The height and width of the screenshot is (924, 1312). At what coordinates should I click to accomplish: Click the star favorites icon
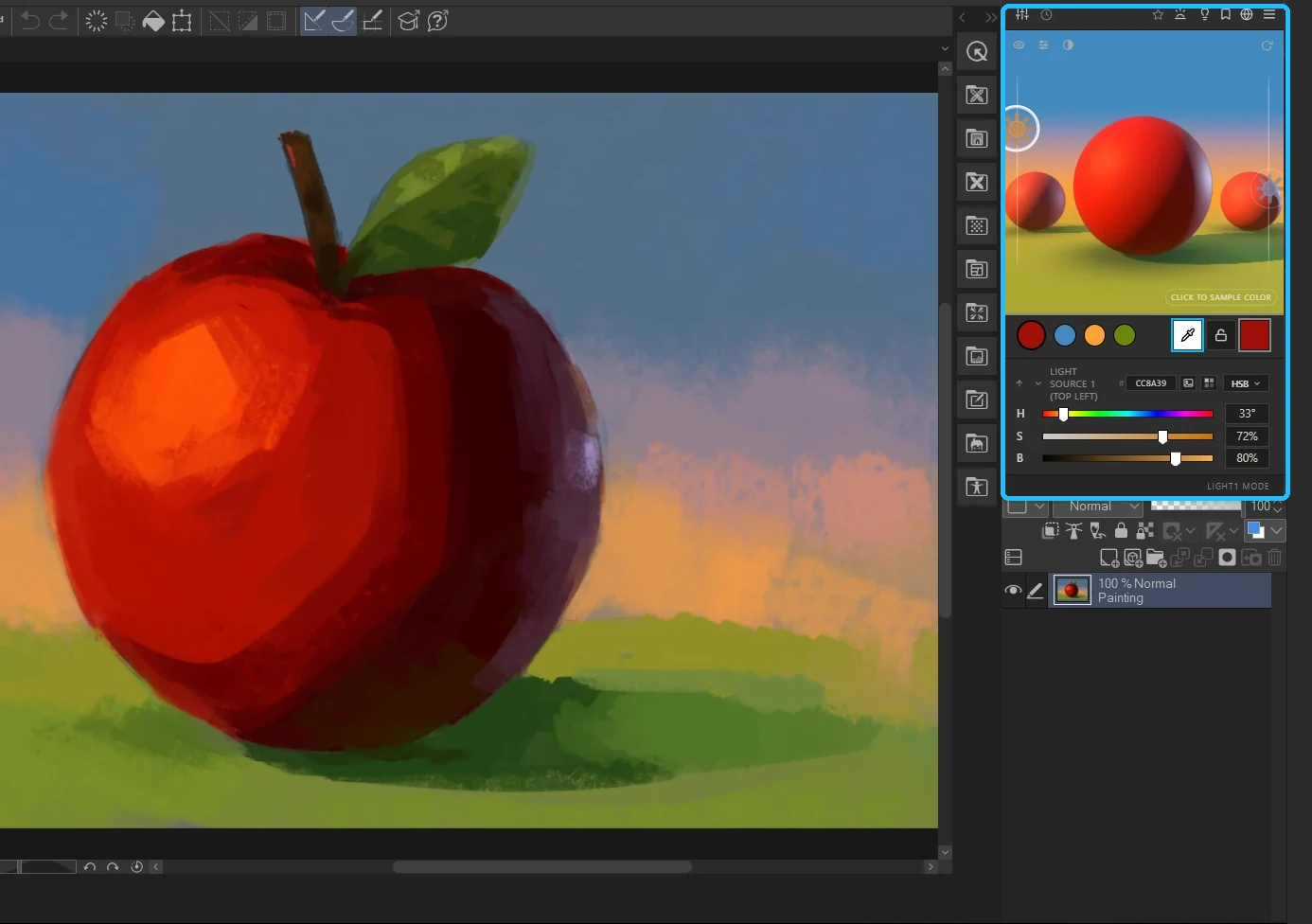point(1158,14)
